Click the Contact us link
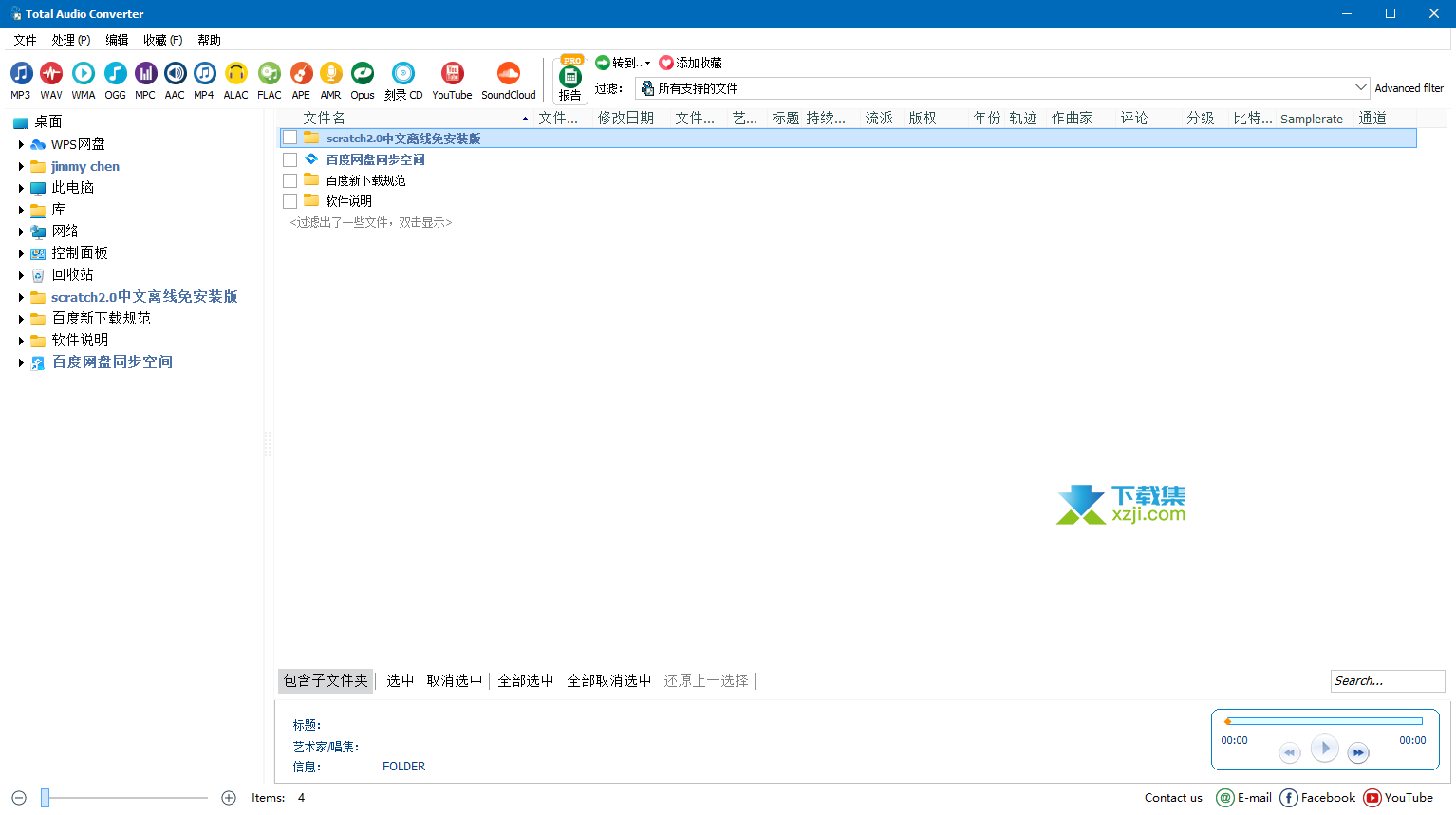The image size is (1456, 815). point(1173,798)
